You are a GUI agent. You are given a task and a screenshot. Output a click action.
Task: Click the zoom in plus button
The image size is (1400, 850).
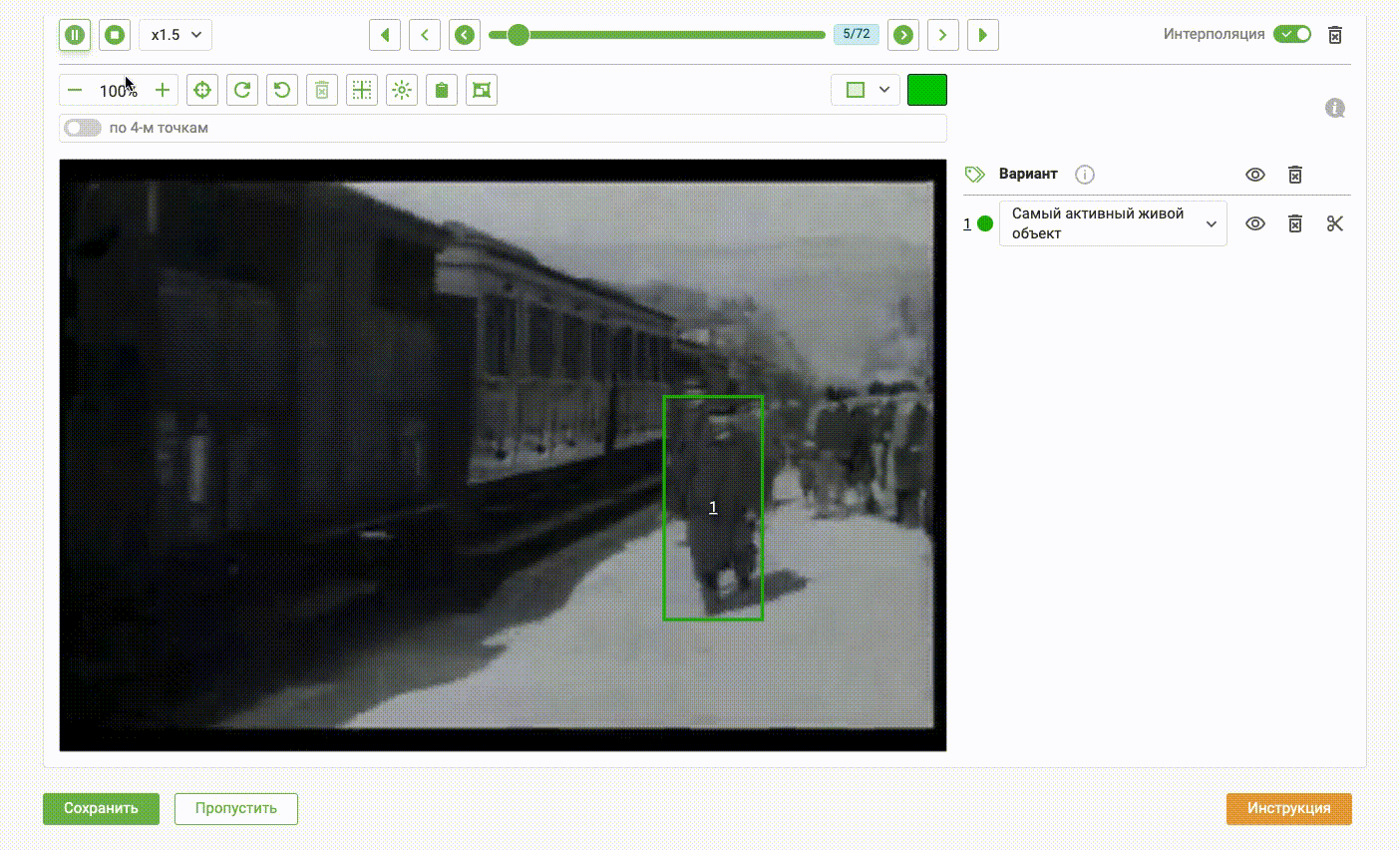[163, 91]
